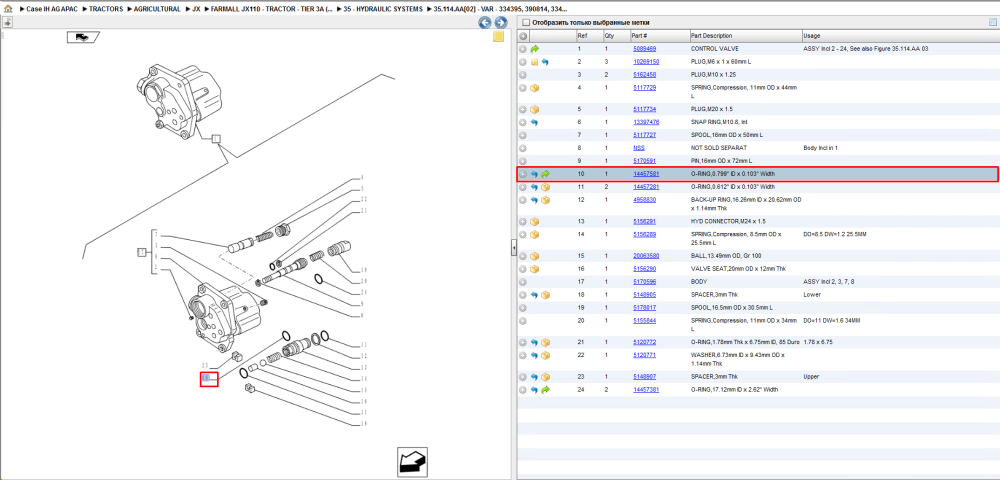Click package icon in VALVE SEAT row
This screenshot has width=1000, height=480.
click(x=534, y=268)
